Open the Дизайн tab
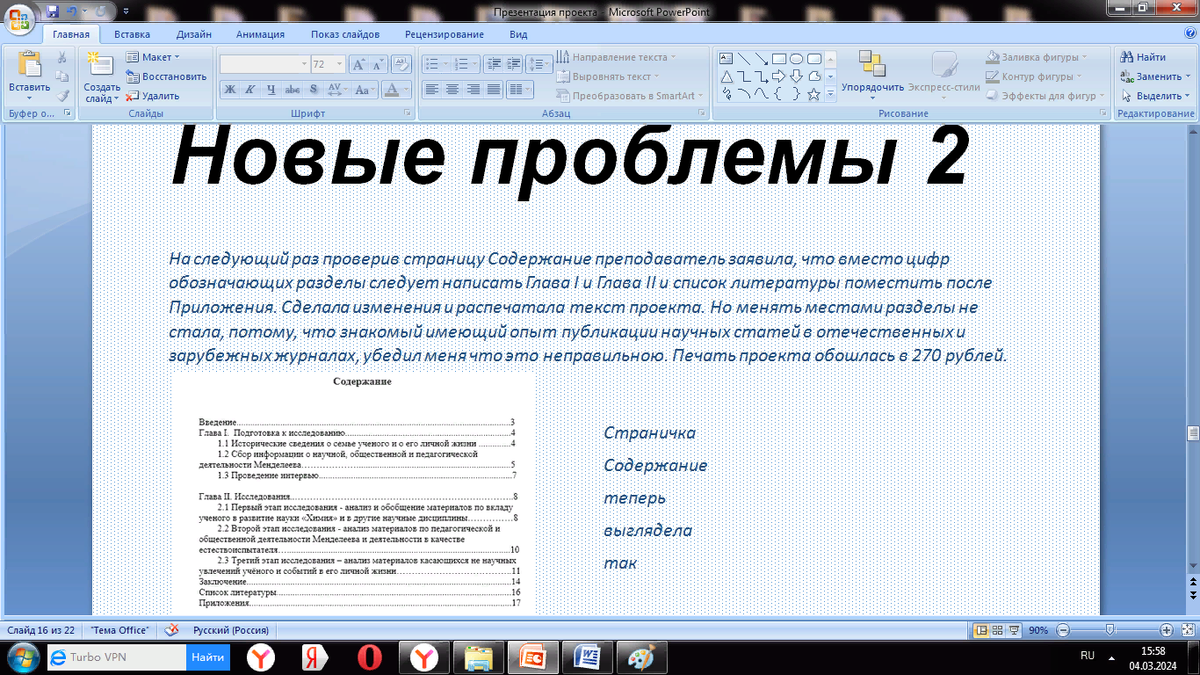 pos(193,34)
